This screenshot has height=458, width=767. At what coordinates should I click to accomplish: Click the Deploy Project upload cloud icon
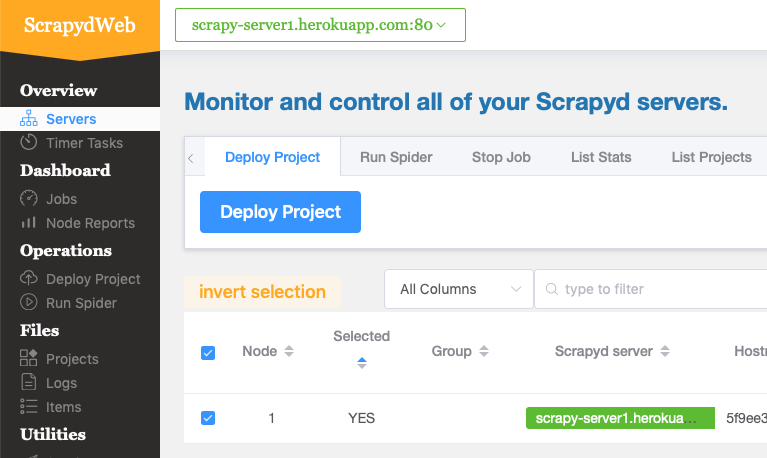pyautogui.click(x=28, y=279)
